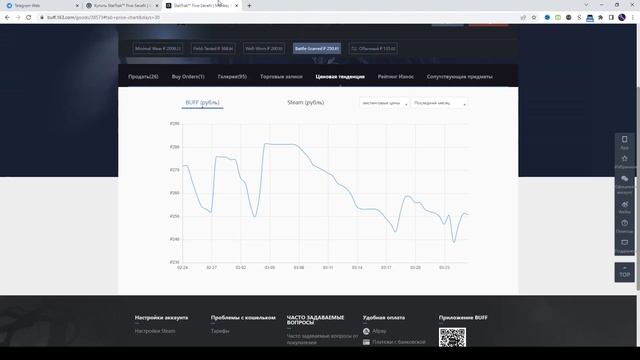Open the Alipay payment link

coord(375,331)
